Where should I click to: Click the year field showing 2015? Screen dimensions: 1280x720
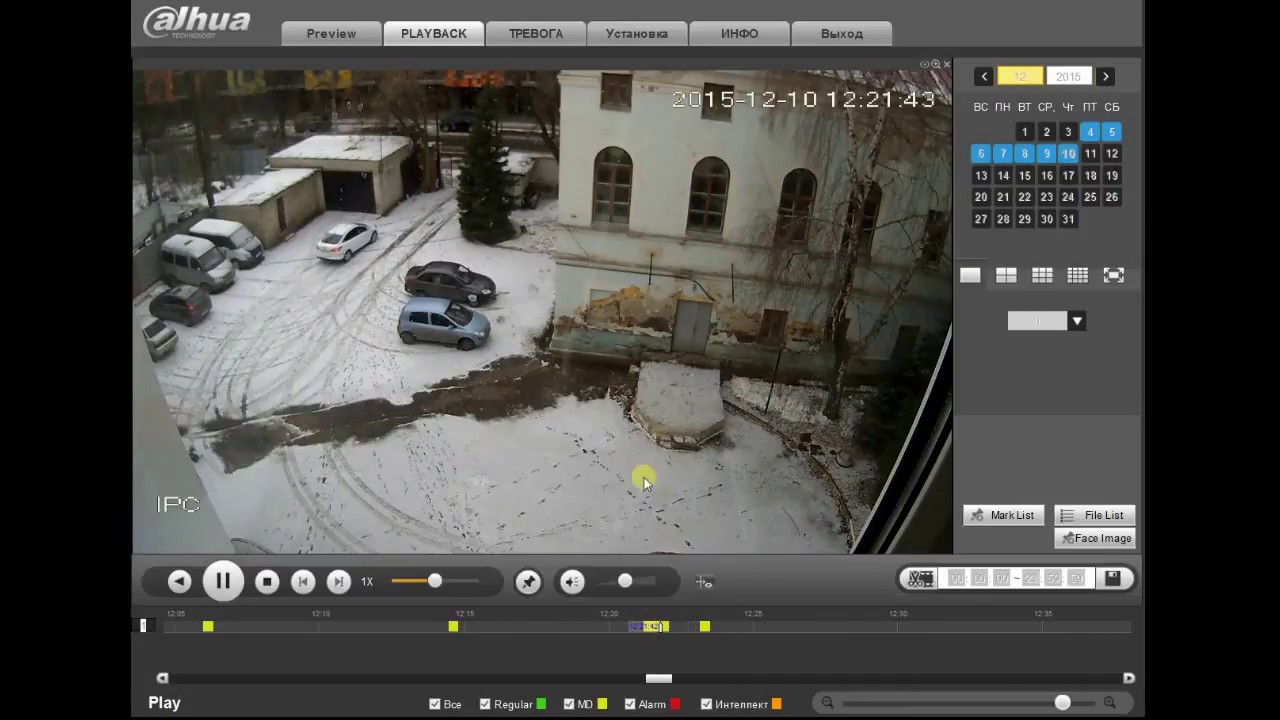(x=1068, y=76)
